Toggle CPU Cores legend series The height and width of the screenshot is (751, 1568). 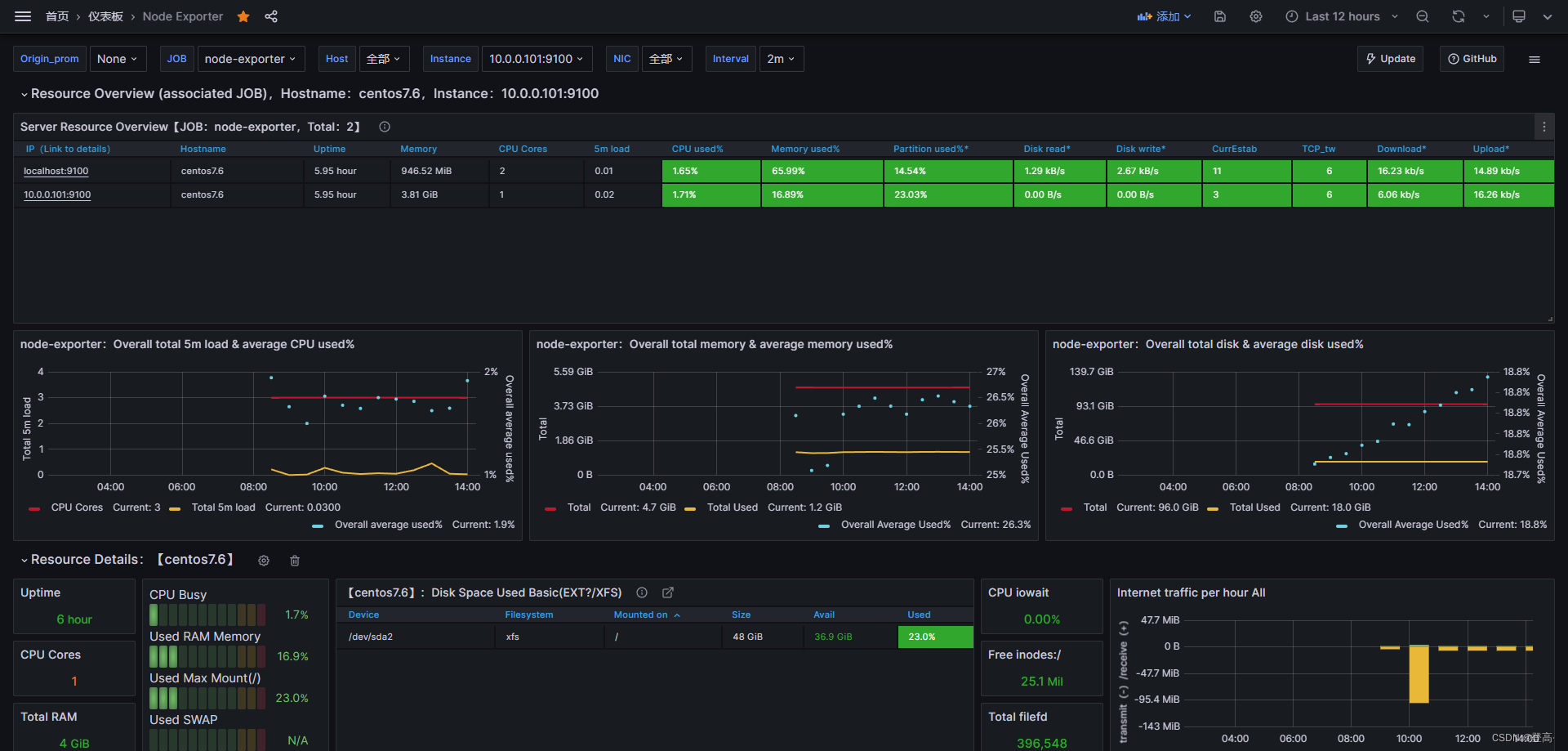click(x=77, y=507)
